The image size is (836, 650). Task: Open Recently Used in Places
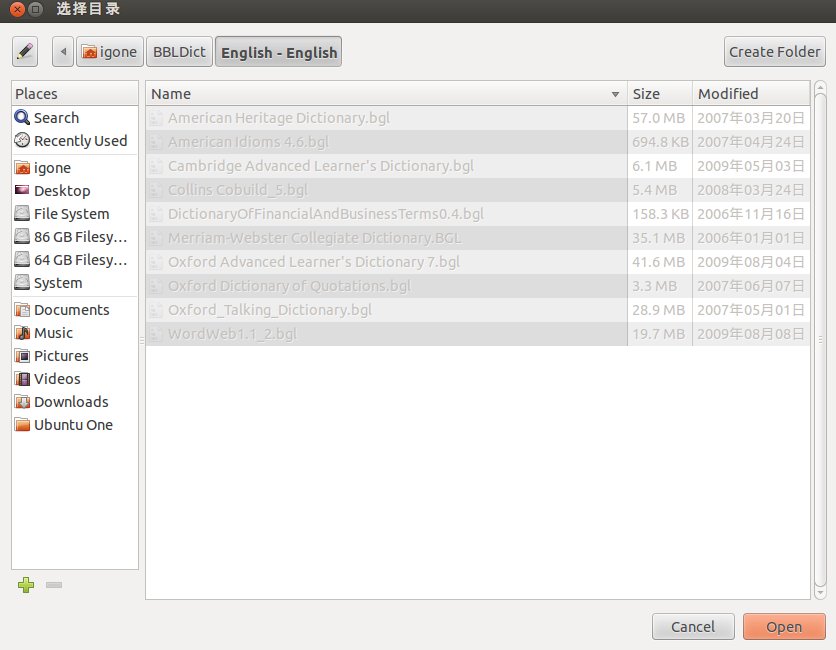pyautogui.click(x=75, y=141)
